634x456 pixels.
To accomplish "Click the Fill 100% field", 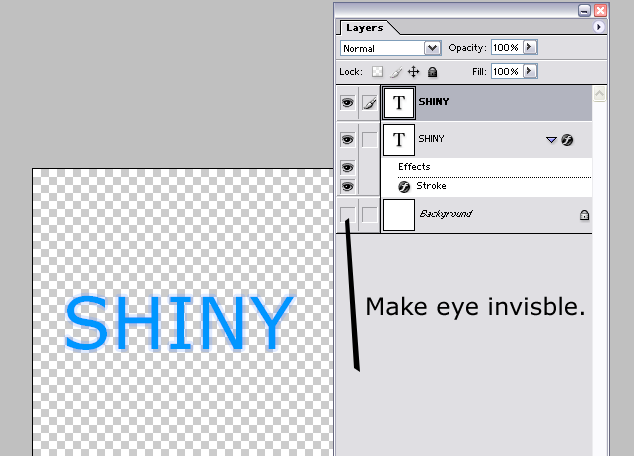I will [507, 71].
